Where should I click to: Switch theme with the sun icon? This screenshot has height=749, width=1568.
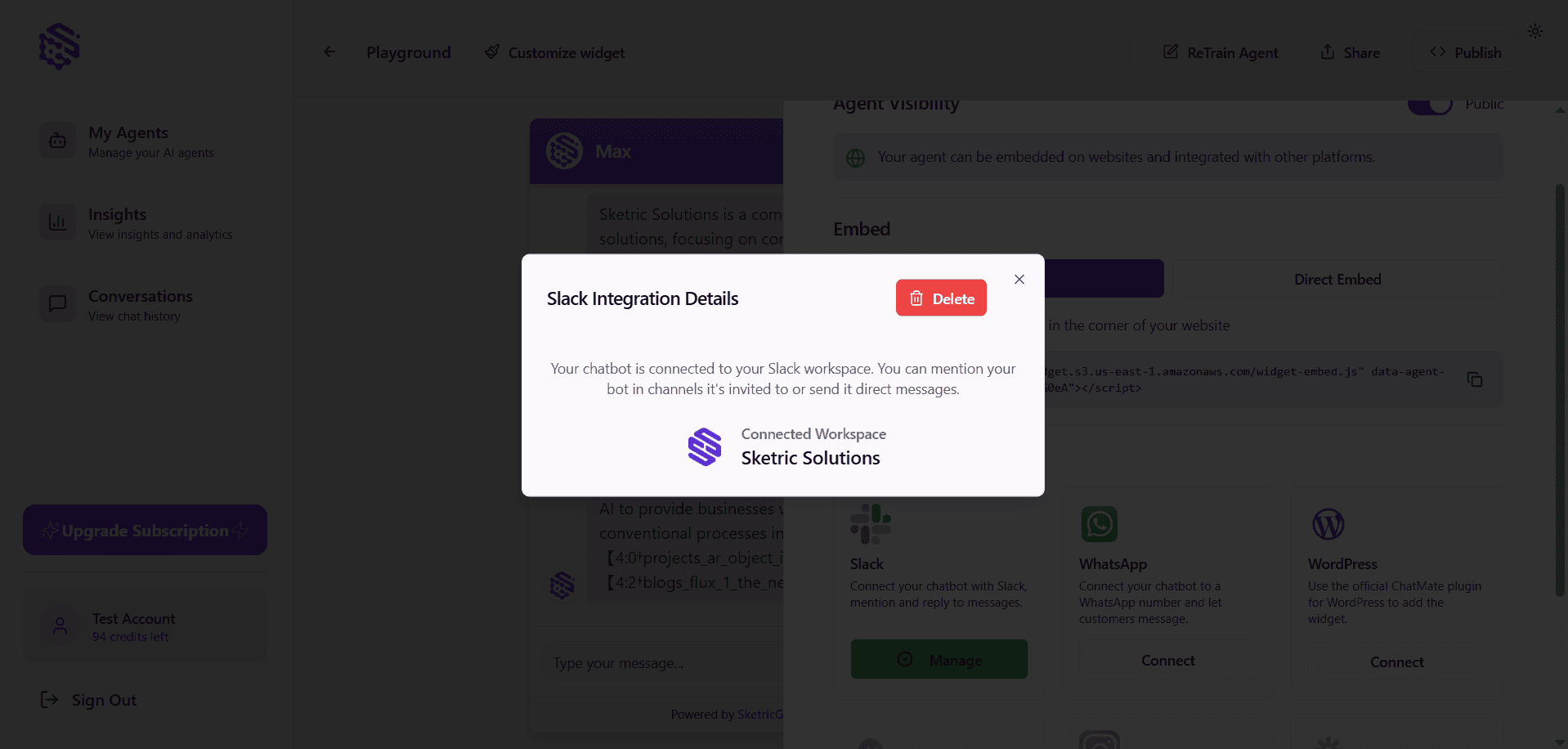(x=1534, y=31)
